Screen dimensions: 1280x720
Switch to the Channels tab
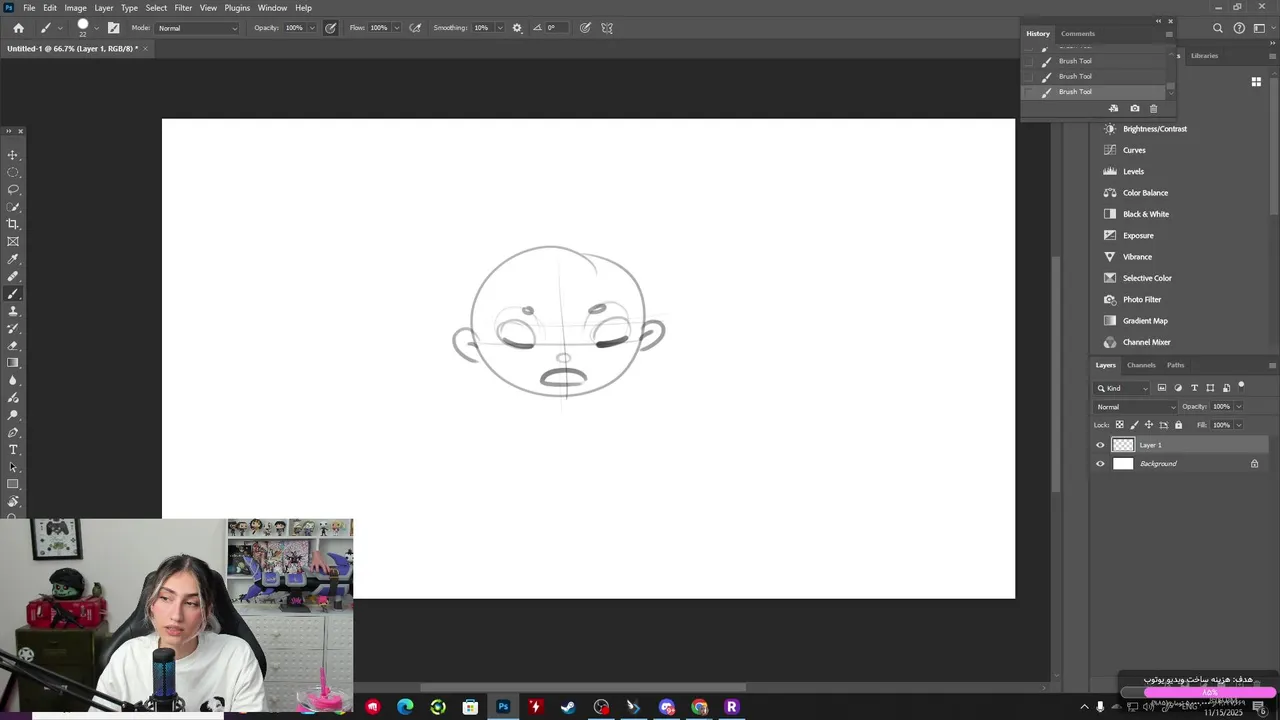click(x=1141, y=365)
